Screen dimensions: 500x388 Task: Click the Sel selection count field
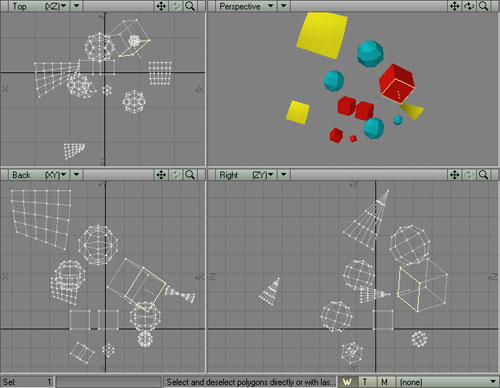pos(27,382)
